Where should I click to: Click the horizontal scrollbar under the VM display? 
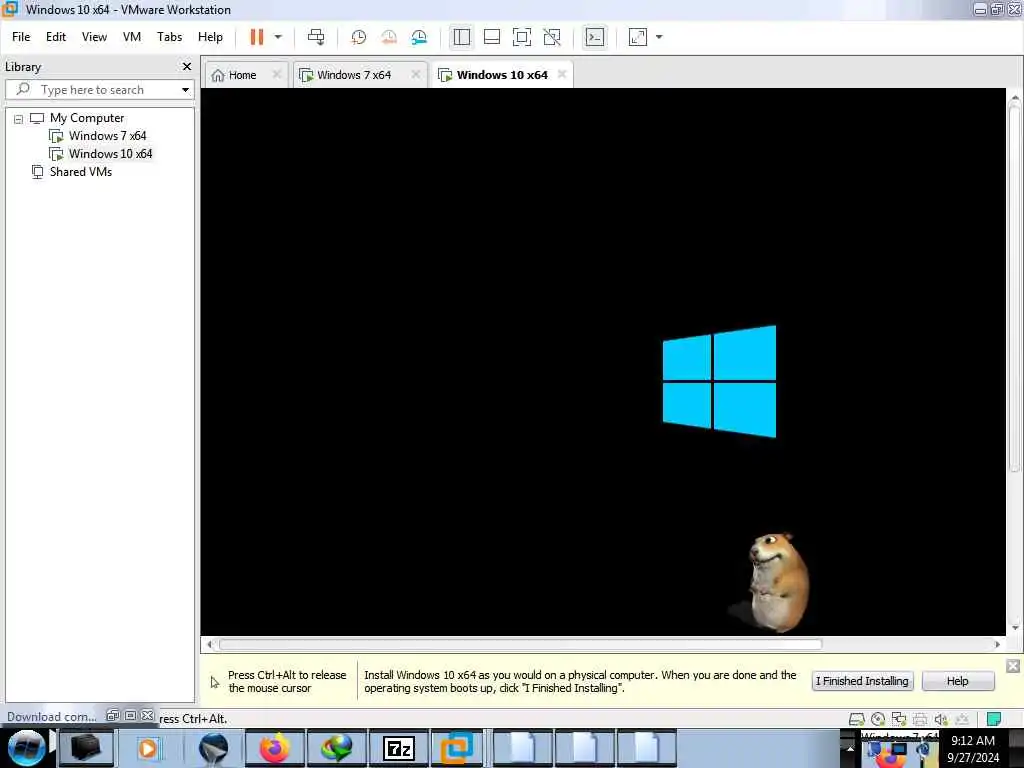tap(520, 645)
